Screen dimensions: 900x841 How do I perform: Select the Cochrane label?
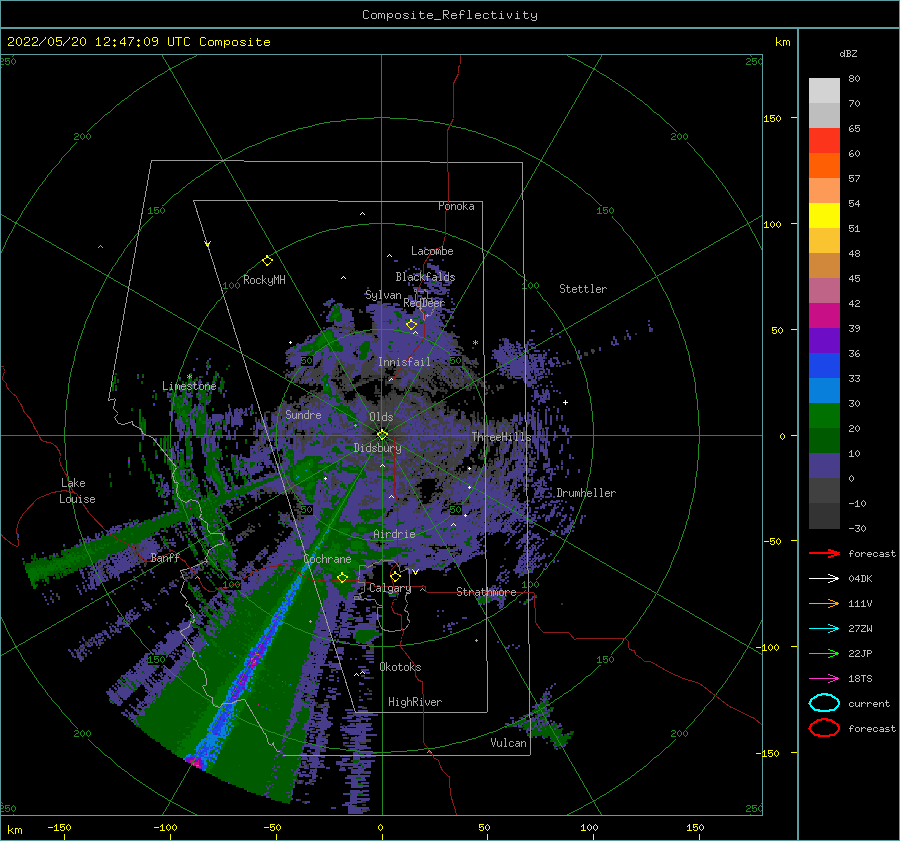[x=327, y=559]
